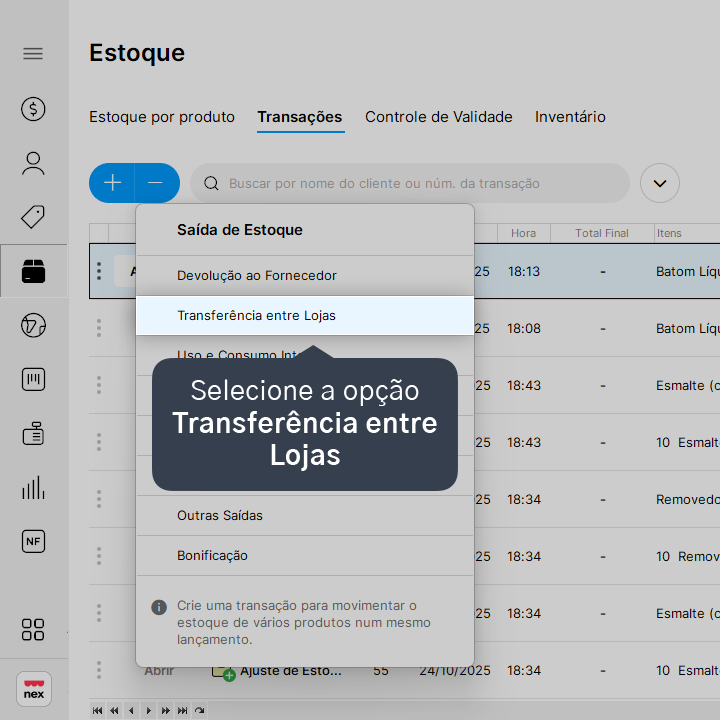The image size is (720, 720).
Task: Click the magnifier icon in search bar
Action: point(211,183)
